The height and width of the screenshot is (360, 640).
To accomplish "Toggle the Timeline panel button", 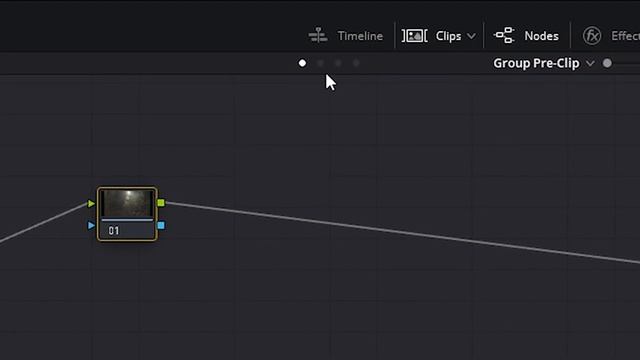I will coord(346,36).
